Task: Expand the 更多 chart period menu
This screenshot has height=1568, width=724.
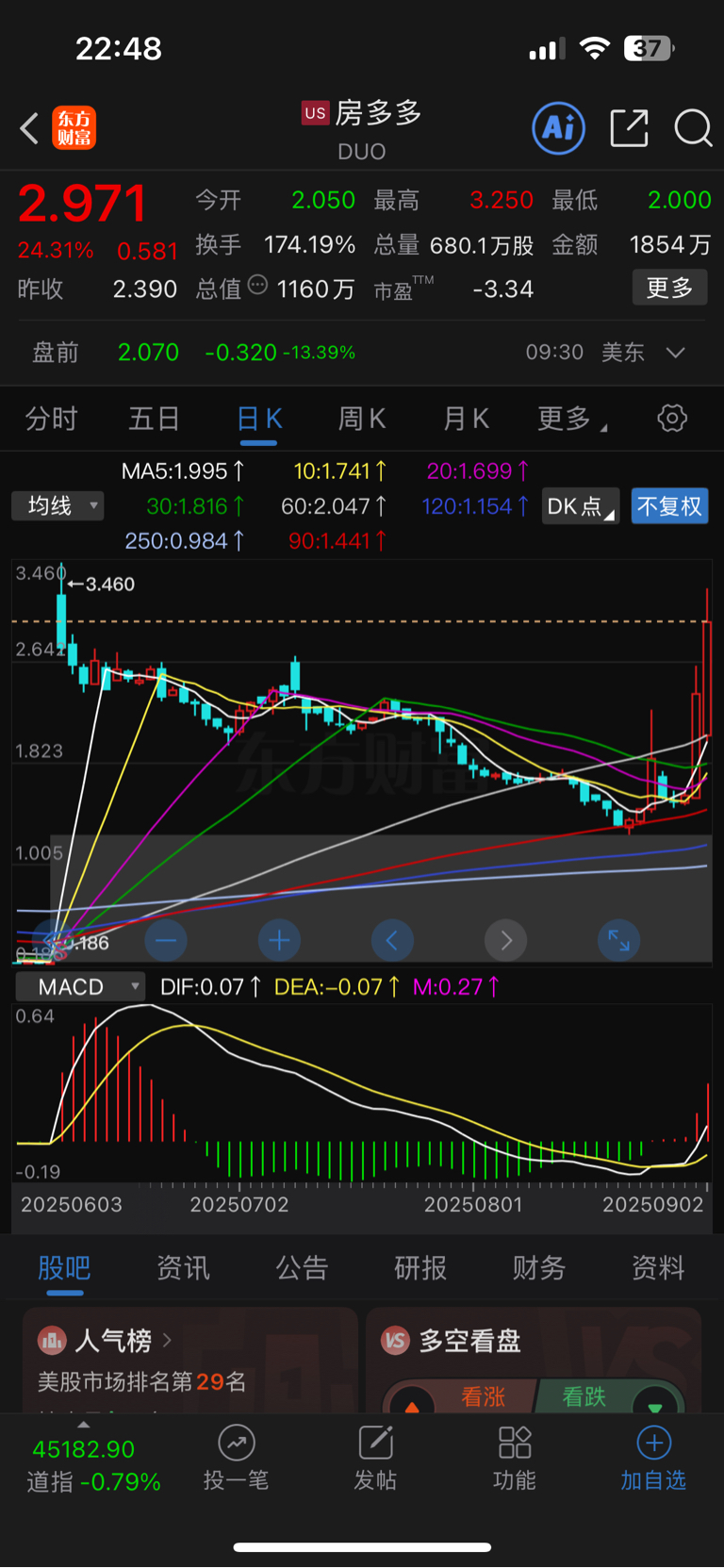Action: click(571, 419)
